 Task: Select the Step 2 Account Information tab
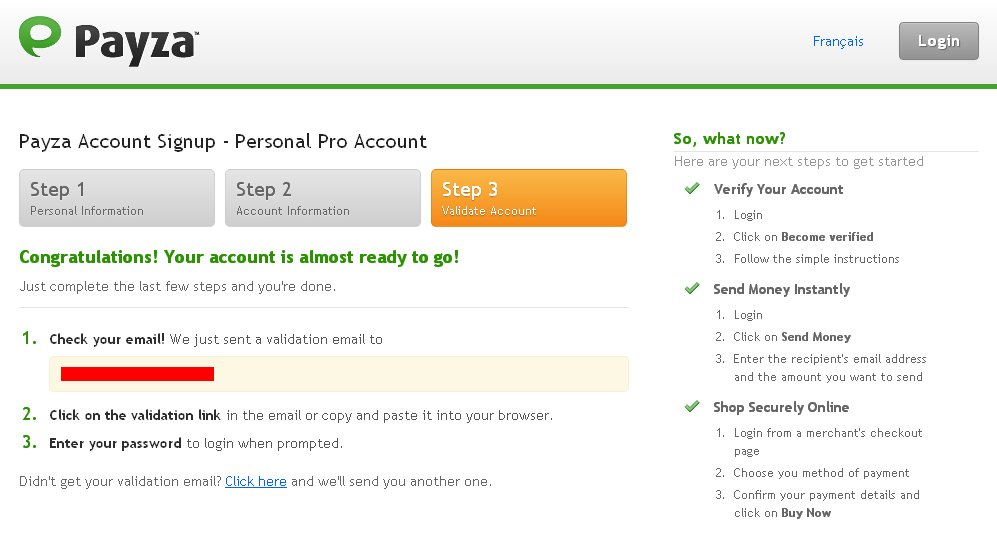(x=323, y=198)
